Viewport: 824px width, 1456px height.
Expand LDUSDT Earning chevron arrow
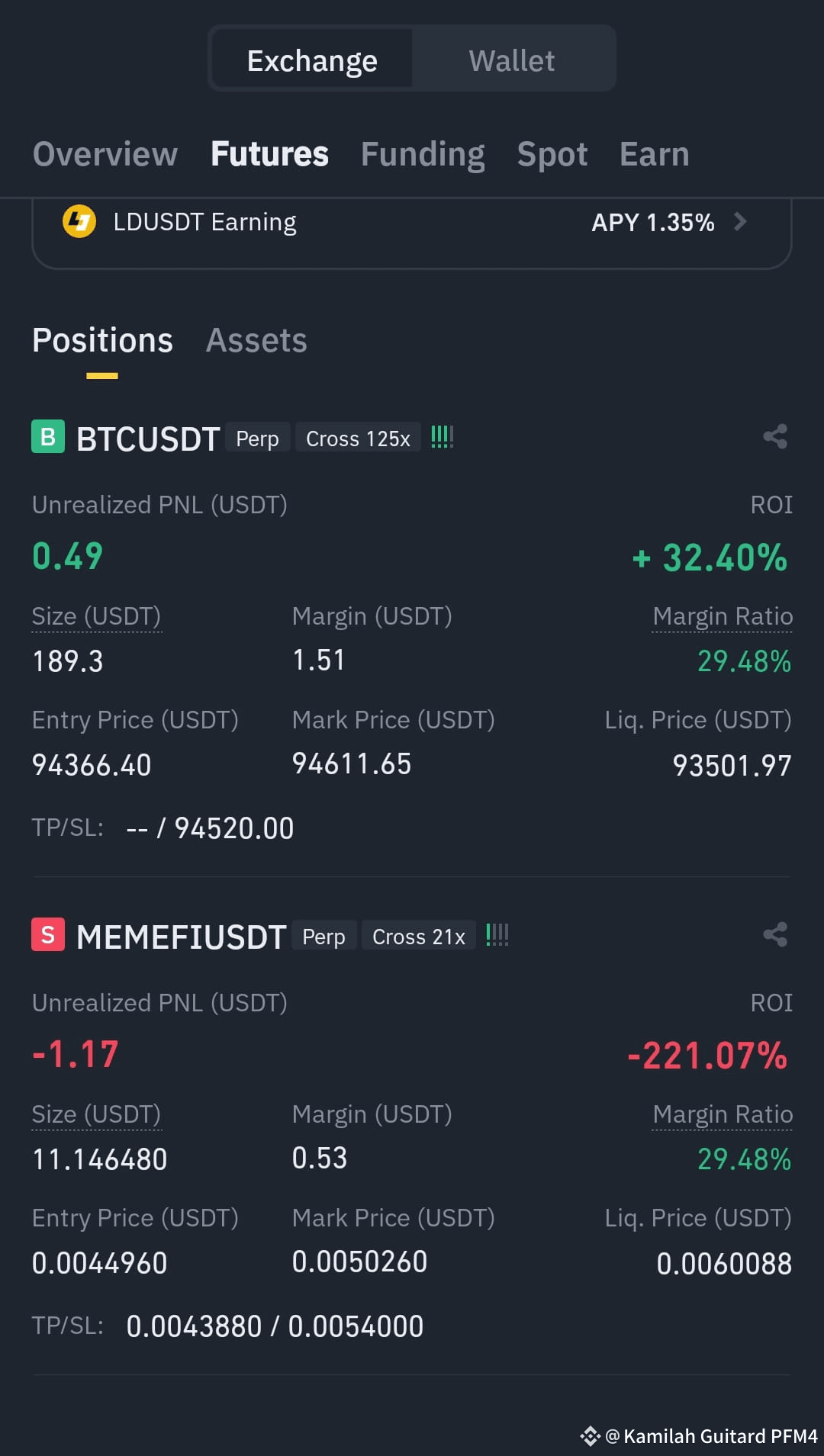pyautogui.click(x=739, y=222)
